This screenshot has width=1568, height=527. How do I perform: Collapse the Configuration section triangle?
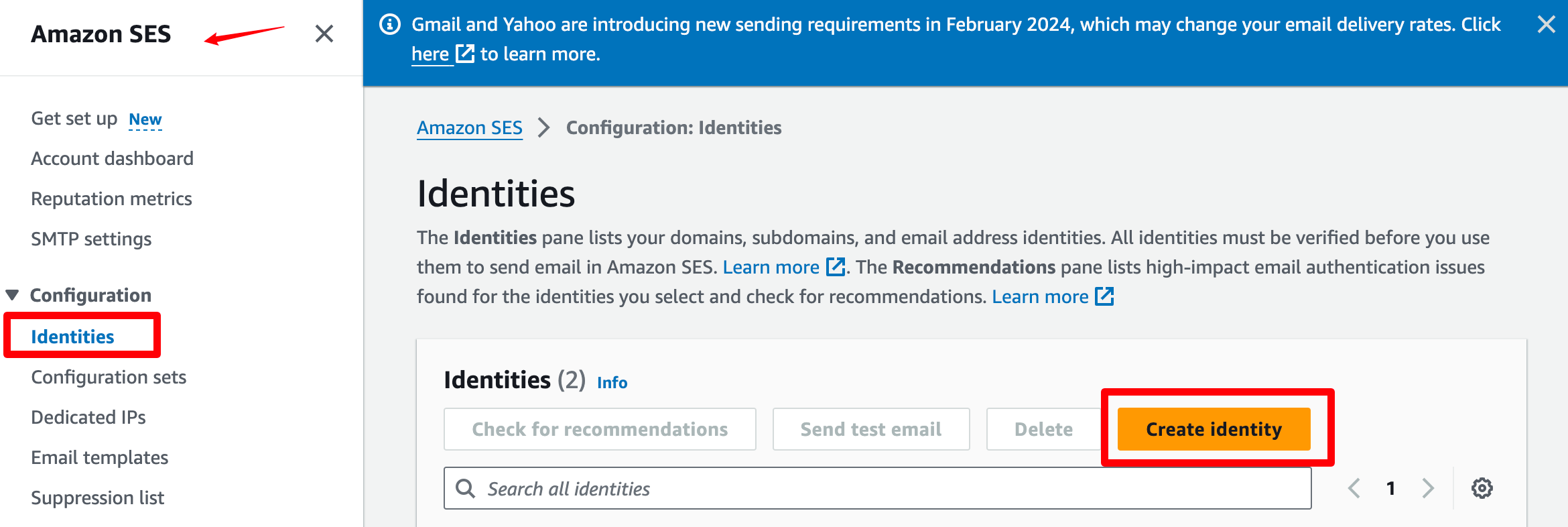coord(12,295)
